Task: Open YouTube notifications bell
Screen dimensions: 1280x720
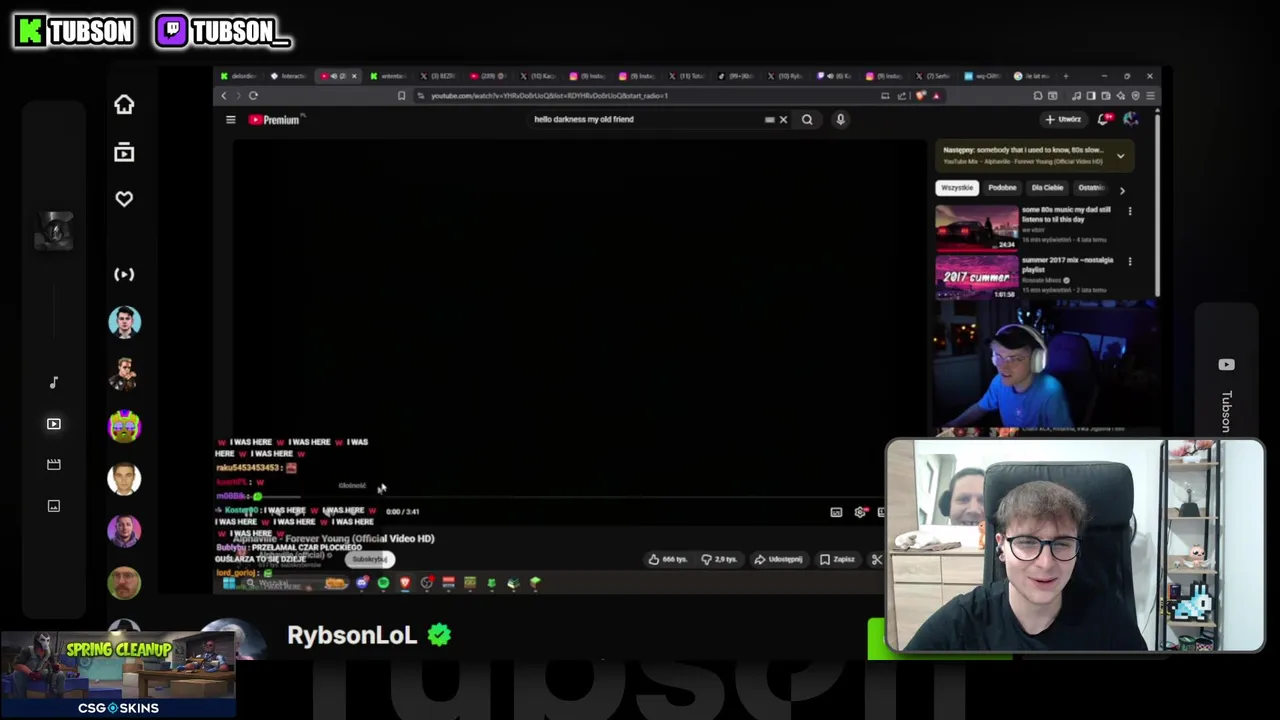Action: point(1104,120)
